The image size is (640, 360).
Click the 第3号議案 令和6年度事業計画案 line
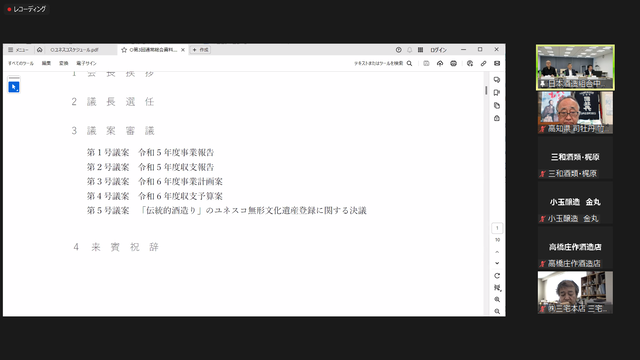155,181
